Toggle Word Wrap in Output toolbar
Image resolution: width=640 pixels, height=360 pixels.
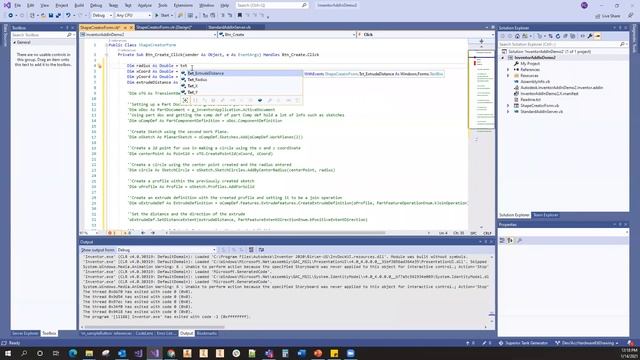(x=261, y=250)
